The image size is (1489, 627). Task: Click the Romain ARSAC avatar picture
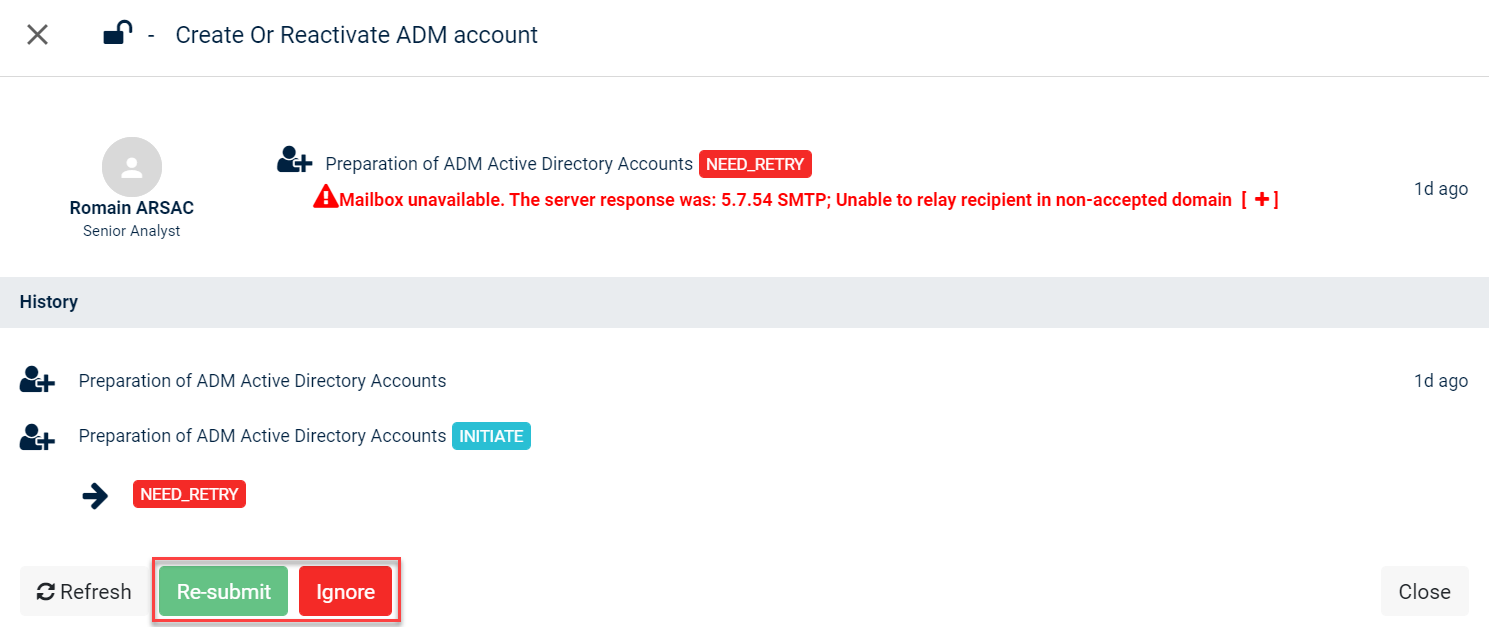coord(132,167)
